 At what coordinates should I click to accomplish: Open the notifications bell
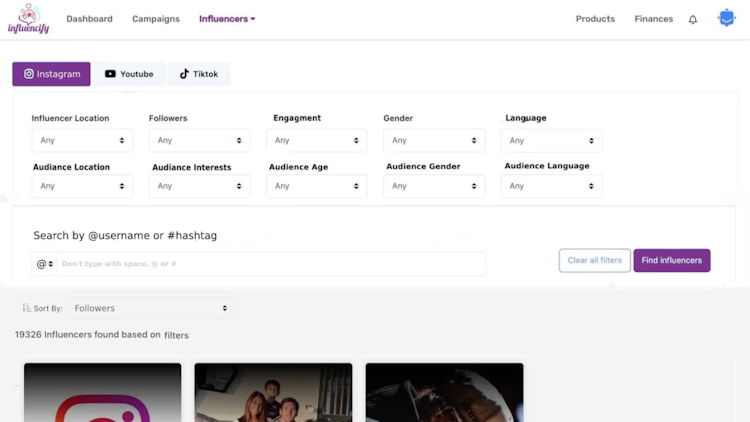pyautogui.click(x=693, y=19)
